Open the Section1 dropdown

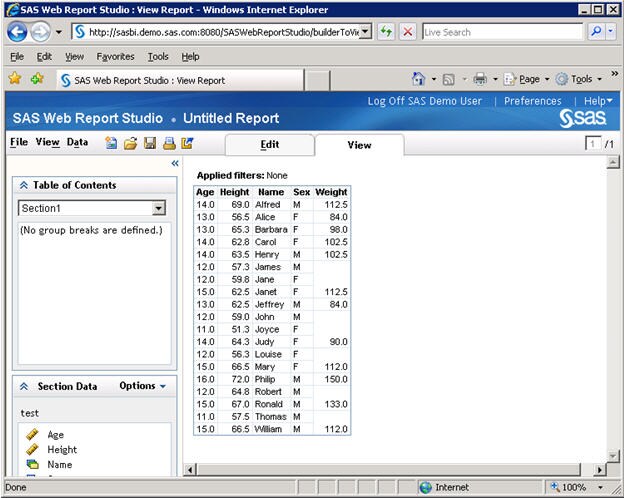158,208
